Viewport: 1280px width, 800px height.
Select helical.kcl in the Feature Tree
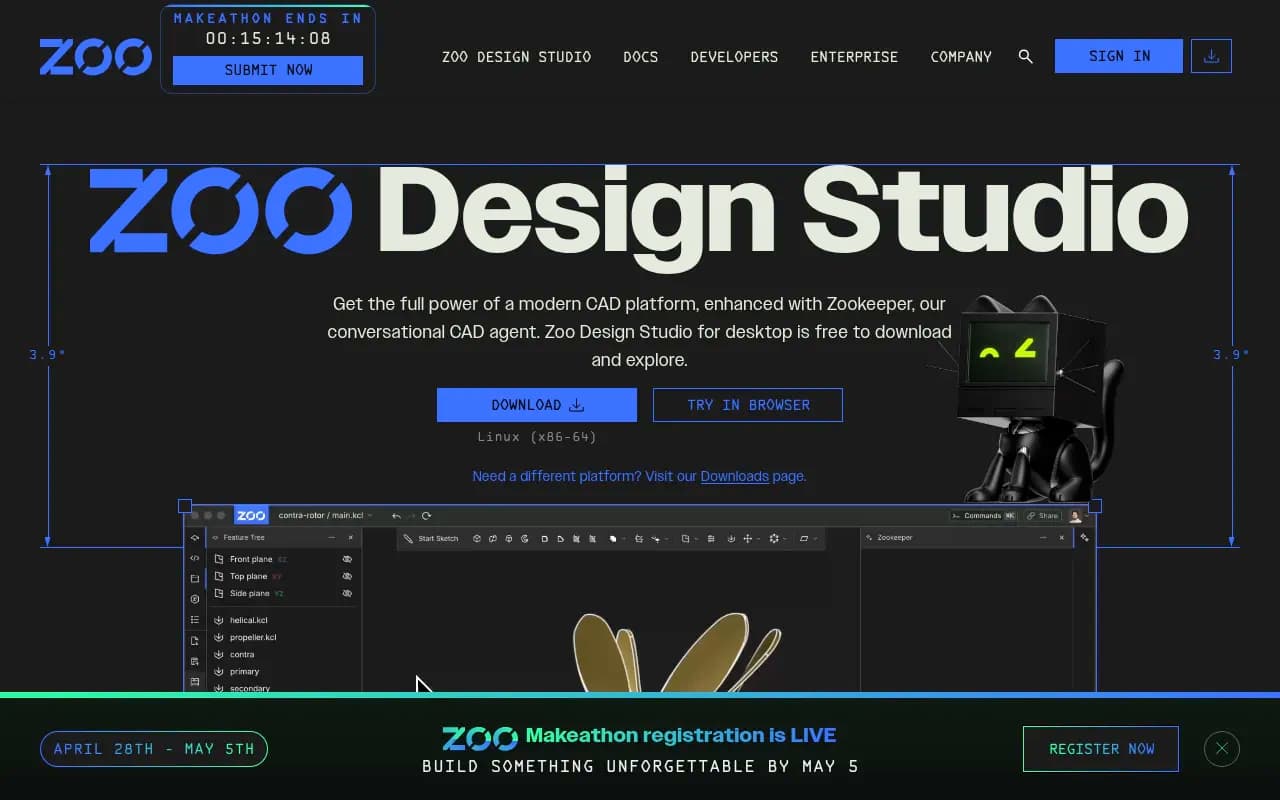point(248,620)
